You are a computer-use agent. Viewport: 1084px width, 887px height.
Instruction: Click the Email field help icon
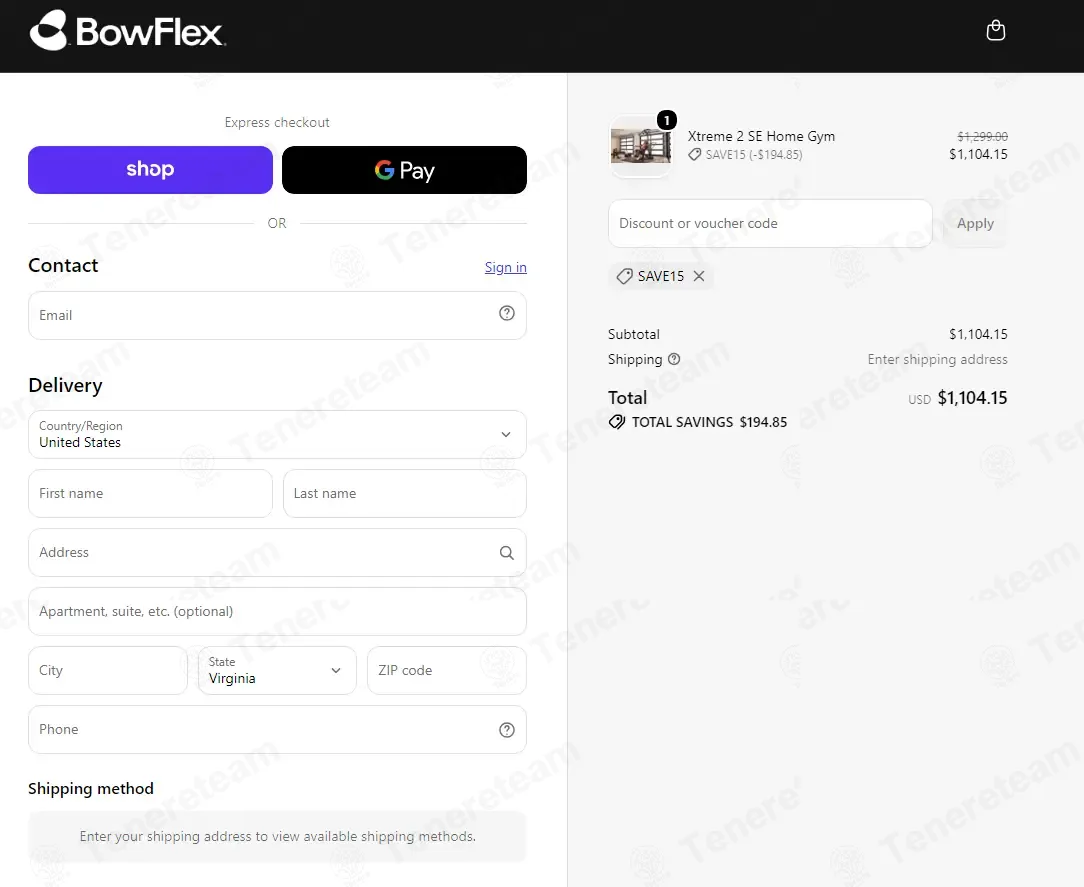coord(507,313)
